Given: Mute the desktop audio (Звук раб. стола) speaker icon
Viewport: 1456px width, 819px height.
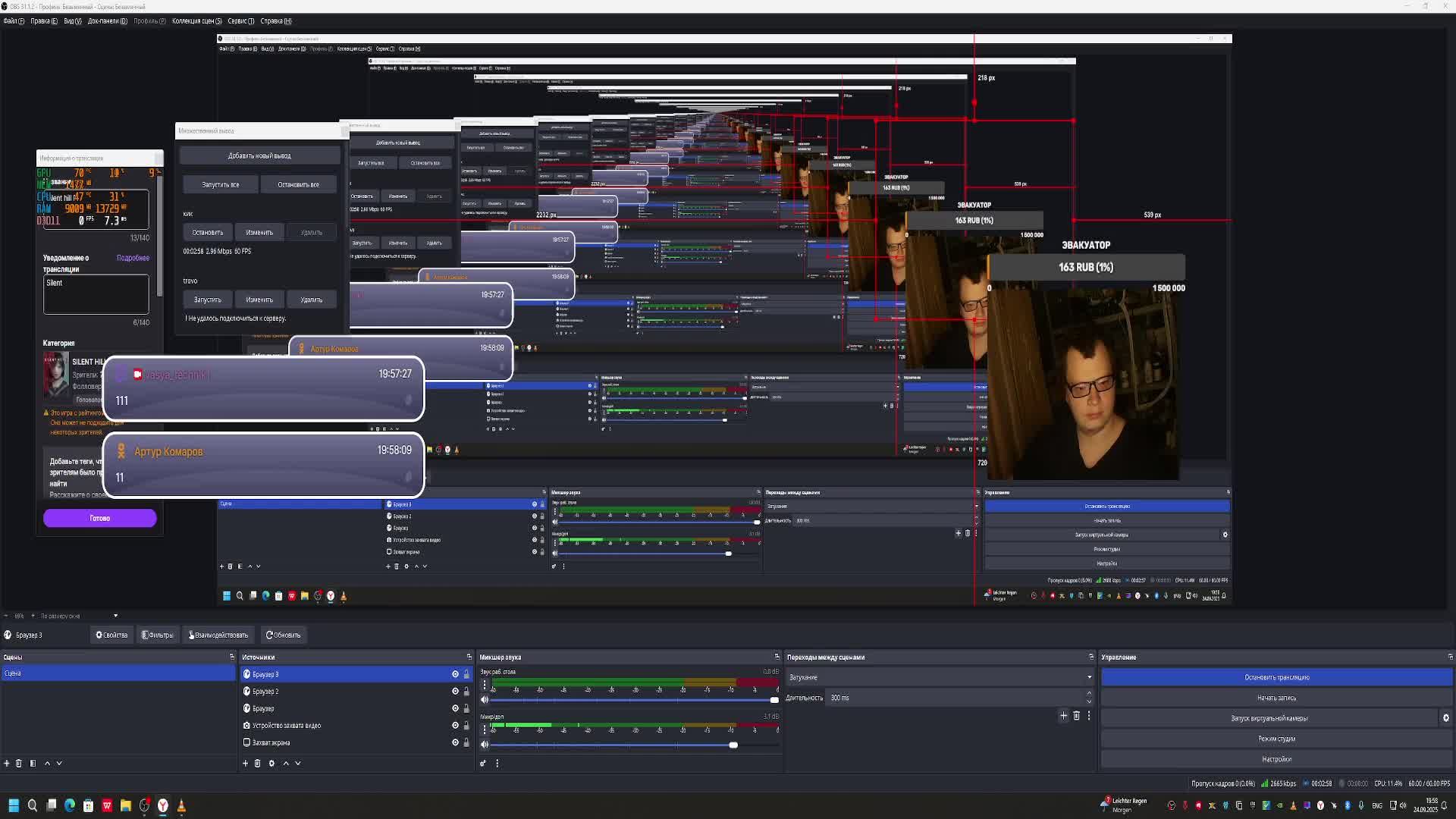Looking at the screenshot, I should (485, 700).
